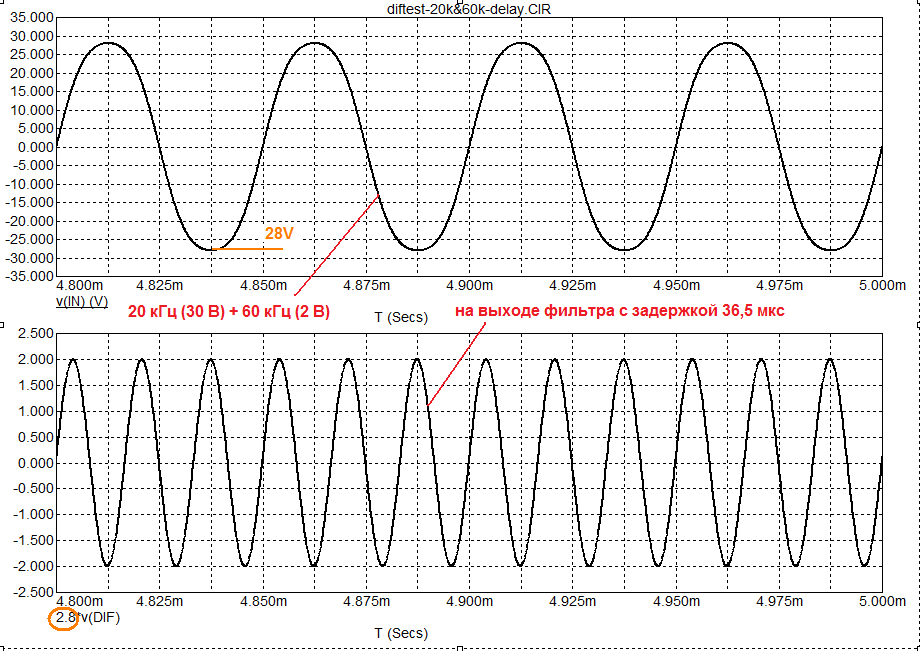Click 4.900m on the v(DIF) time axis
Screen dimensions: 920x651
click(x=470, y=601)
